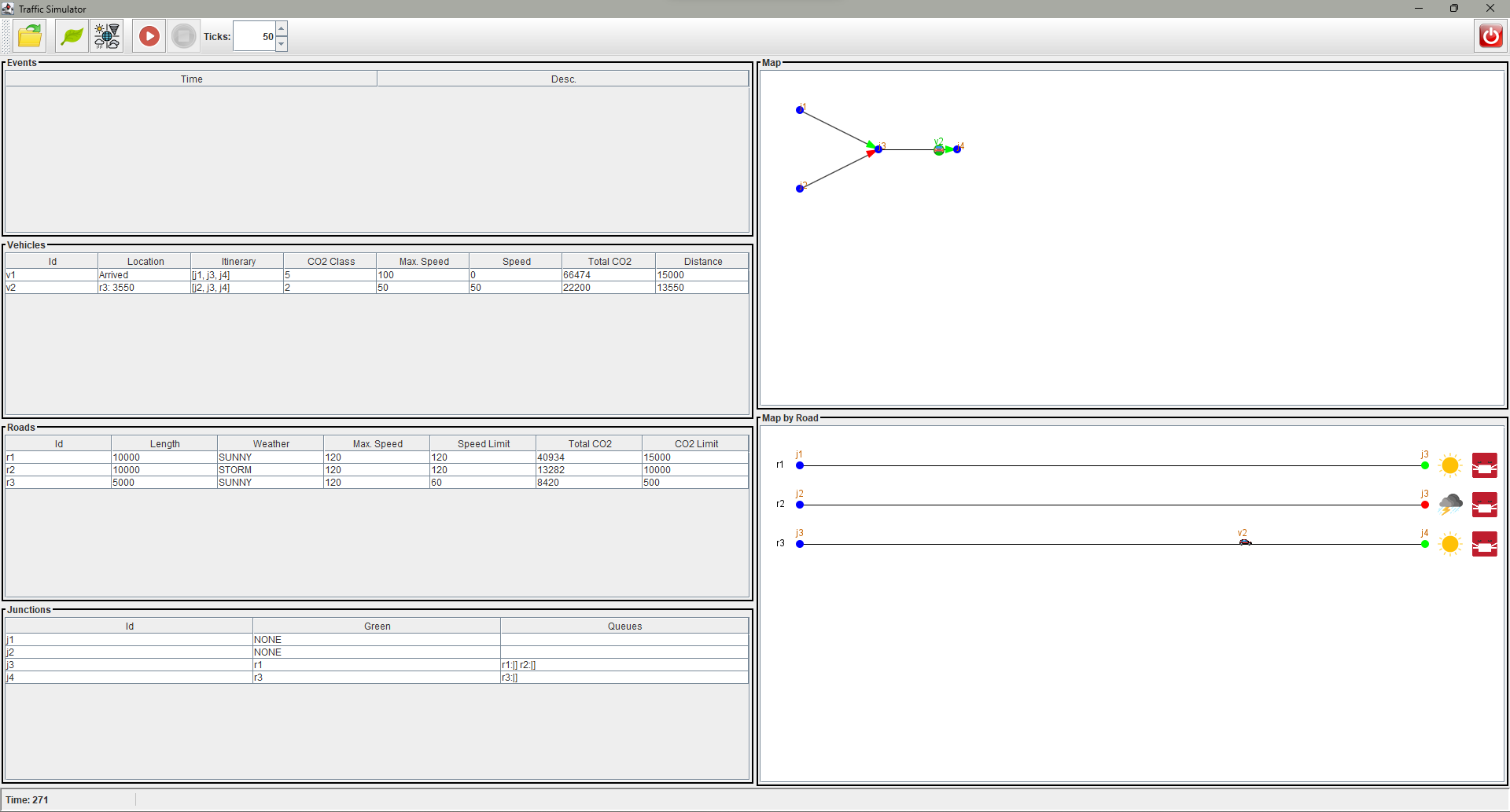Click the red contamination icon for road r3
Screen dimensions: 1510x812
[x=1485, y=544]
